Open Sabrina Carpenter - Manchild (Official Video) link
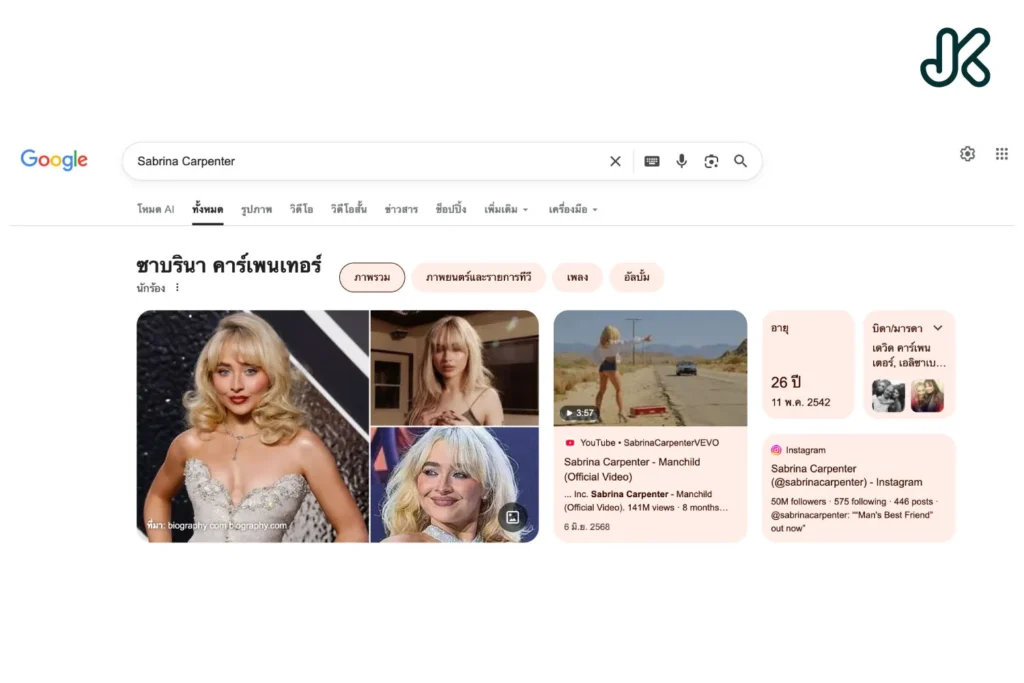This screenshot has height=683, width=1024. click(x=632, y=469)
